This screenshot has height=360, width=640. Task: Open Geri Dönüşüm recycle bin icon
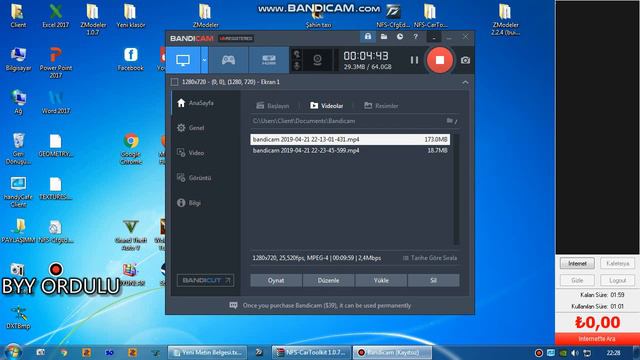(18, 149)
